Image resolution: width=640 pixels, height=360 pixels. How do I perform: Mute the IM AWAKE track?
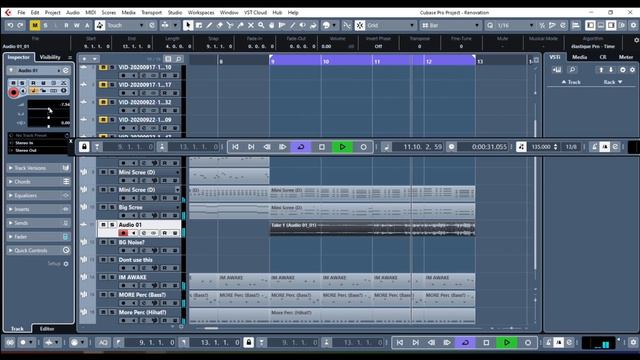click(103, 277)
